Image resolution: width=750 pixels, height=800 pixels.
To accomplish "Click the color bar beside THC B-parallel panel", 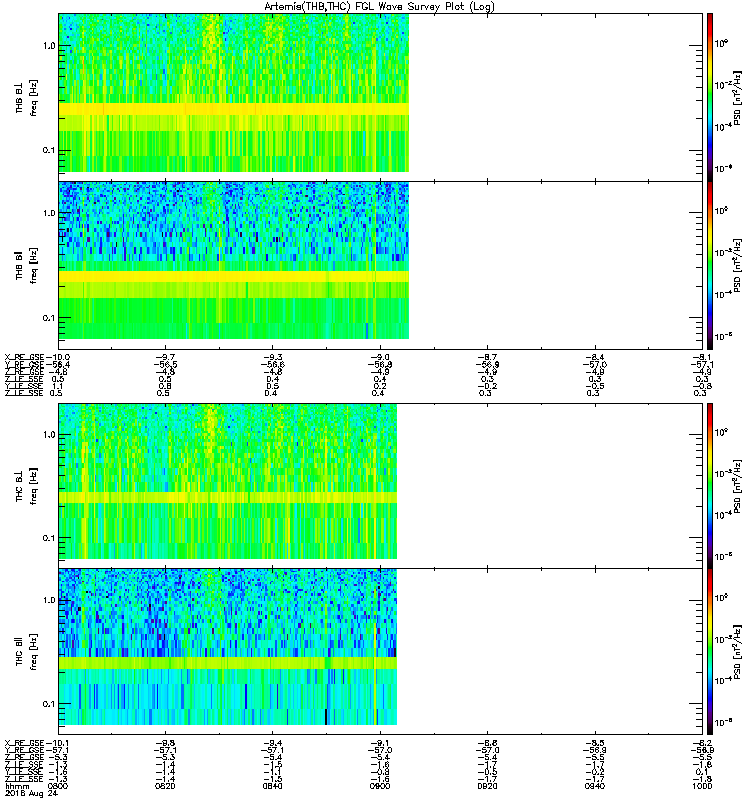I will tap(710, 652).
